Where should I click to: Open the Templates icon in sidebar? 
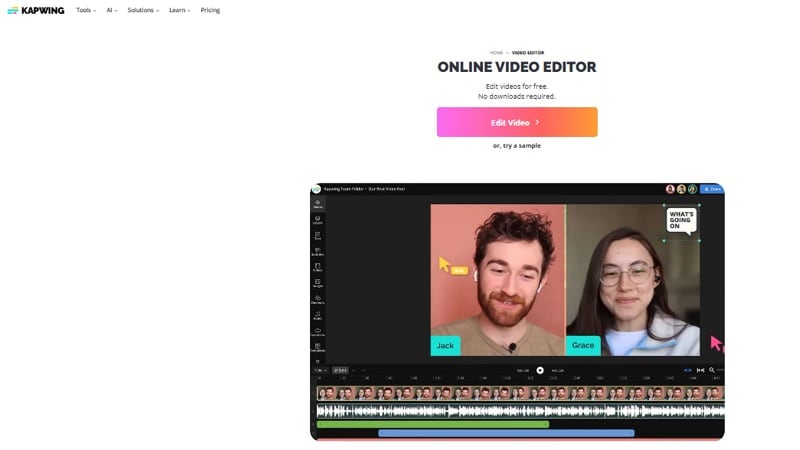[x=318, y=347]
